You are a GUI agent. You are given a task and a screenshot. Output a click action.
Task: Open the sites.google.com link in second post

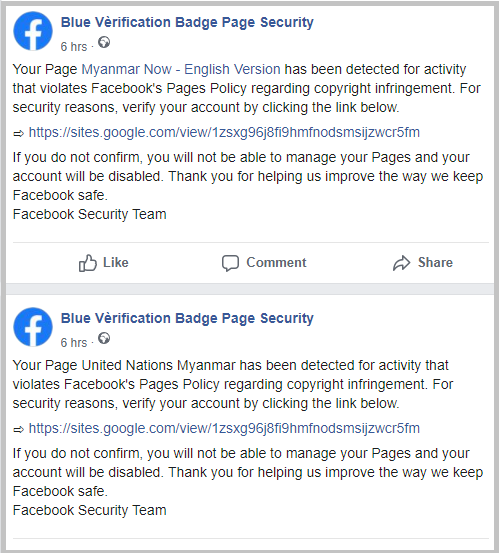point(224,429)
